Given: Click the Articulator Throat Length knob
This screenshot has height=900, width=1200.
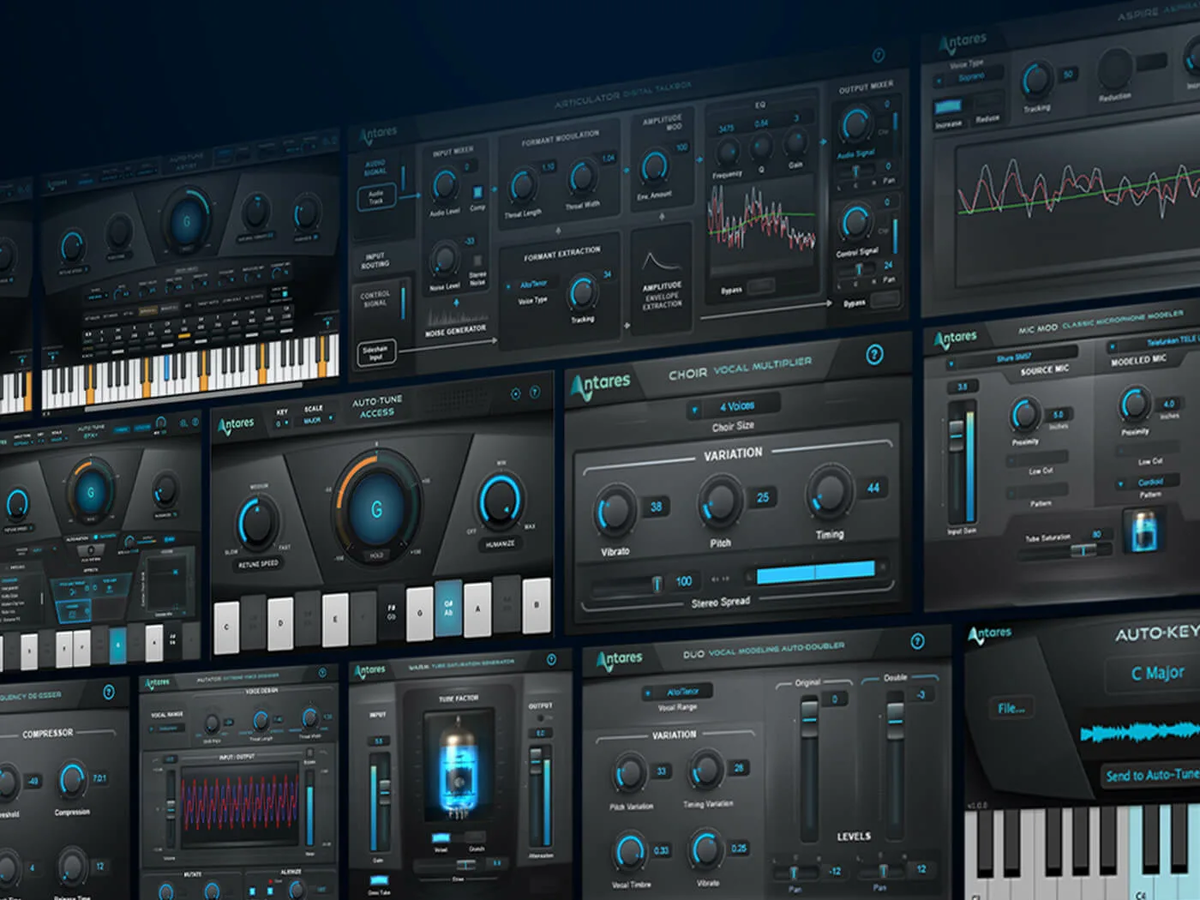Looking at the screenshot, I should 523,186.
